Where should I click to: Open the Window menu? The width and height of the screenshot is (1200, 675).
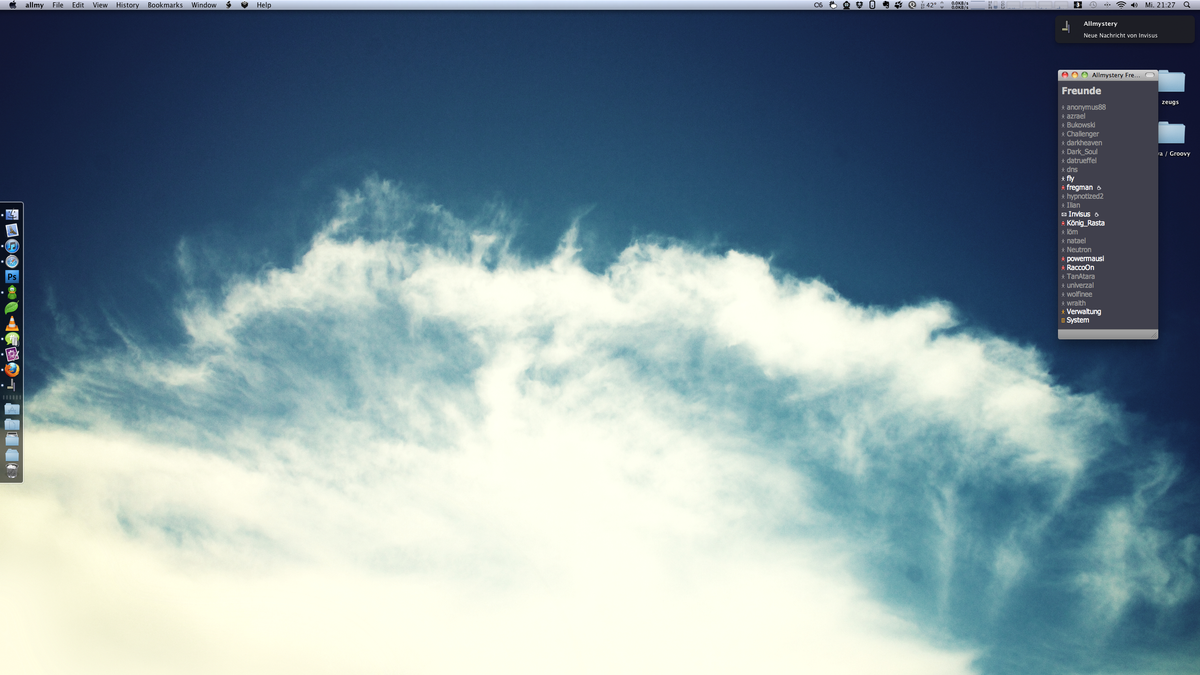click(x=204, y=5)
